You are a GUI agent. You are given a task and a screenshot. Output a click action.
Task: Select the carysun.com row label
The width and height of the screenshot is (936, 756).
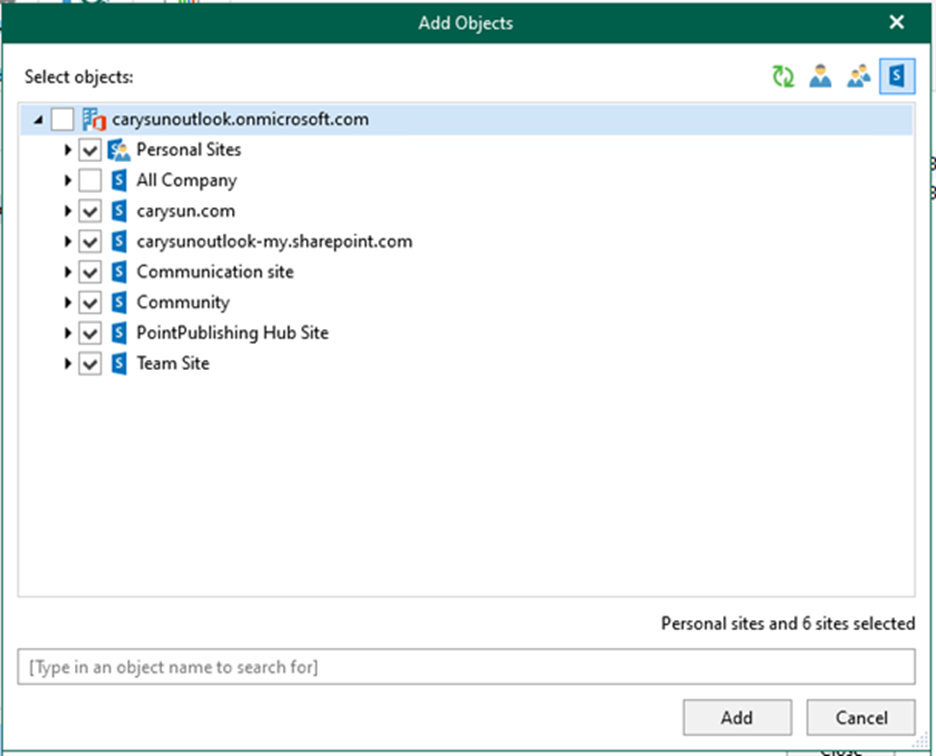click(x=186, y=211)
